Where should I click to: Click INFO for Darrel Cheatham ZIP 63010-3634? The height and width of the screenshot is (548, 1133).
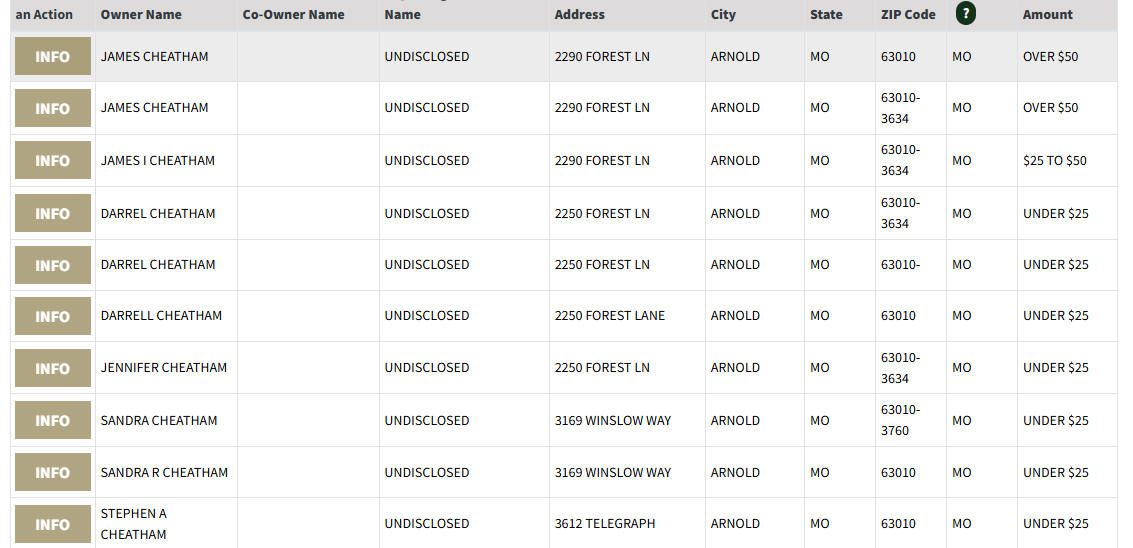click(x=53, y=213)
